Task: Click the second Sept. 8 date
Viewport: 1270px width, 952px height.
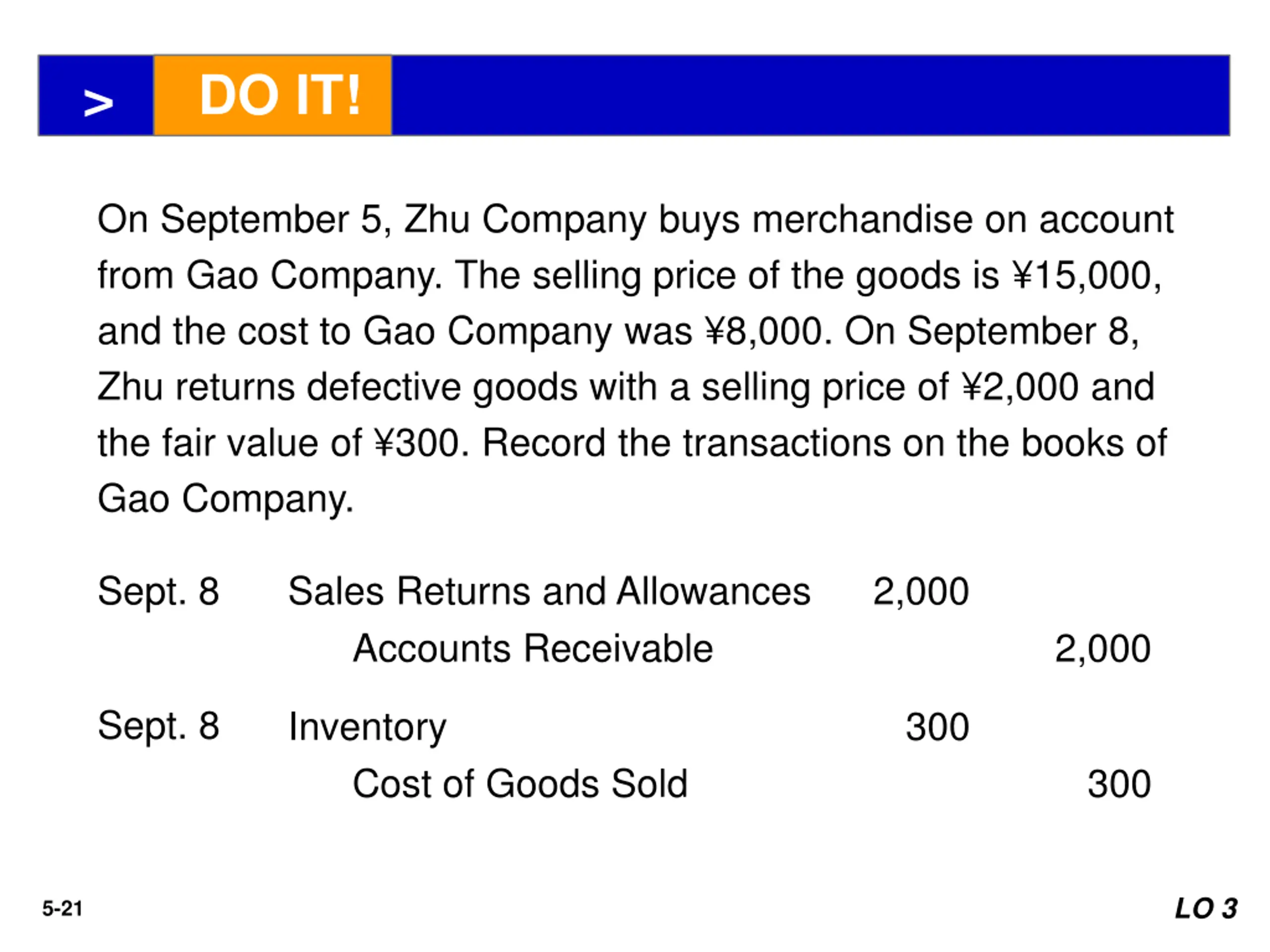Action: [158, 726]
